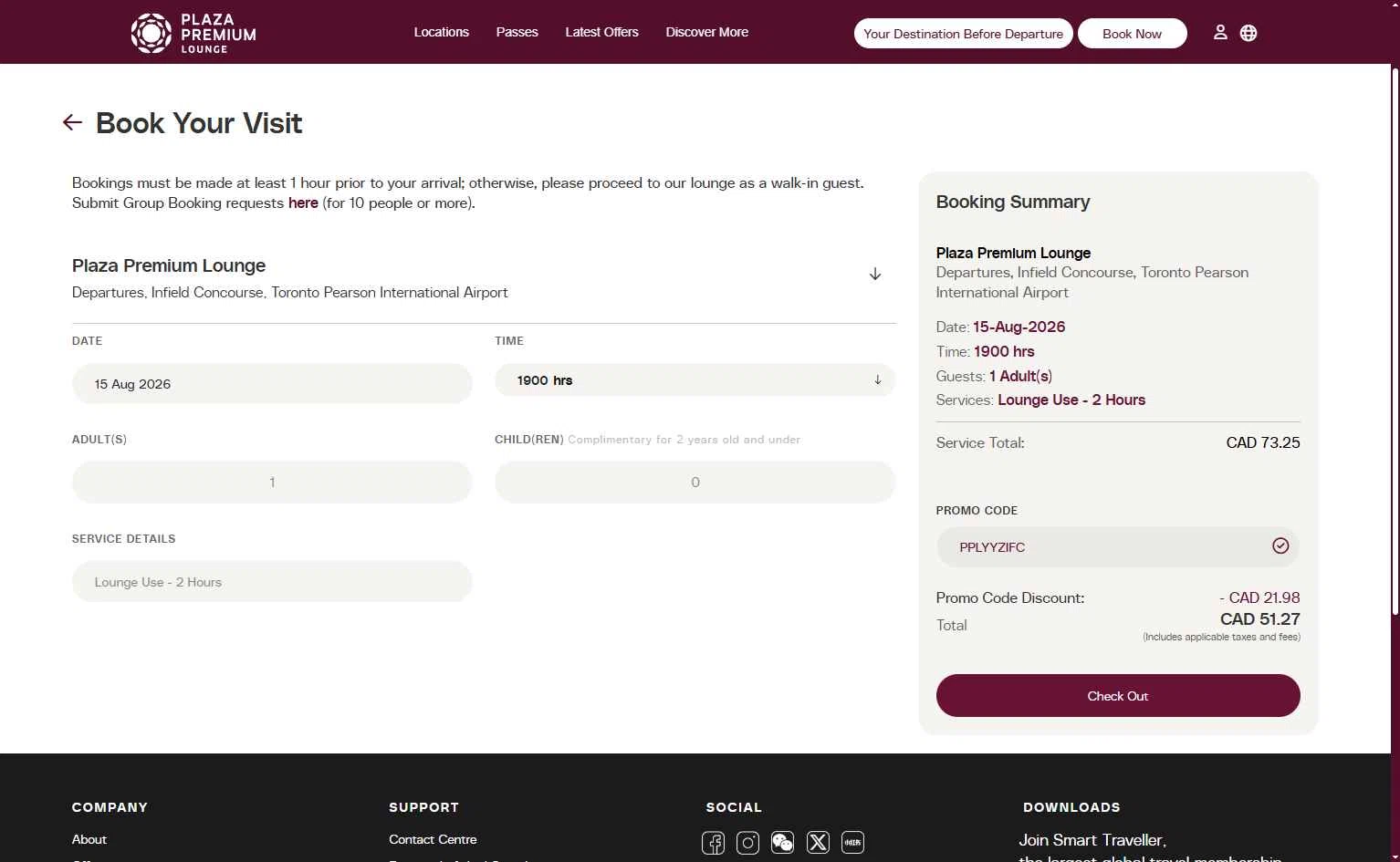Click the date field showing 15 Aug 2026
The height and width of the screenshot is (862, 1400).
(x=272, y=384)
